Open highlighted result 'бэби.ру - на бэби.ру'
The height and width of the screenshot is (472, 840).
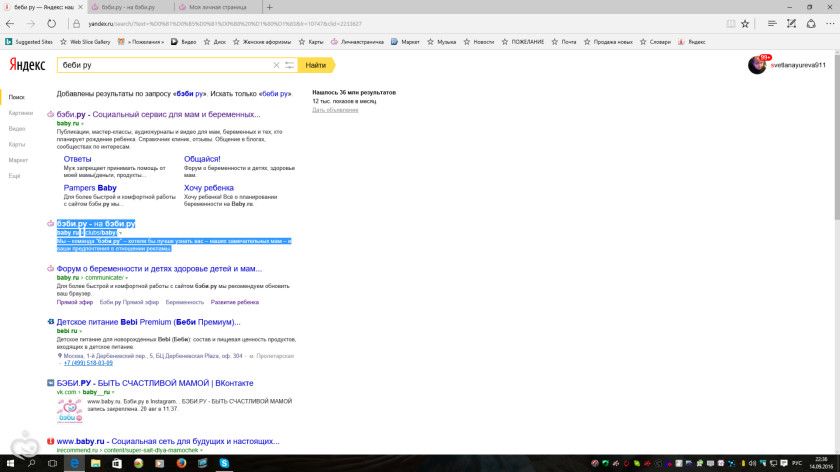(x=96, y=223)
